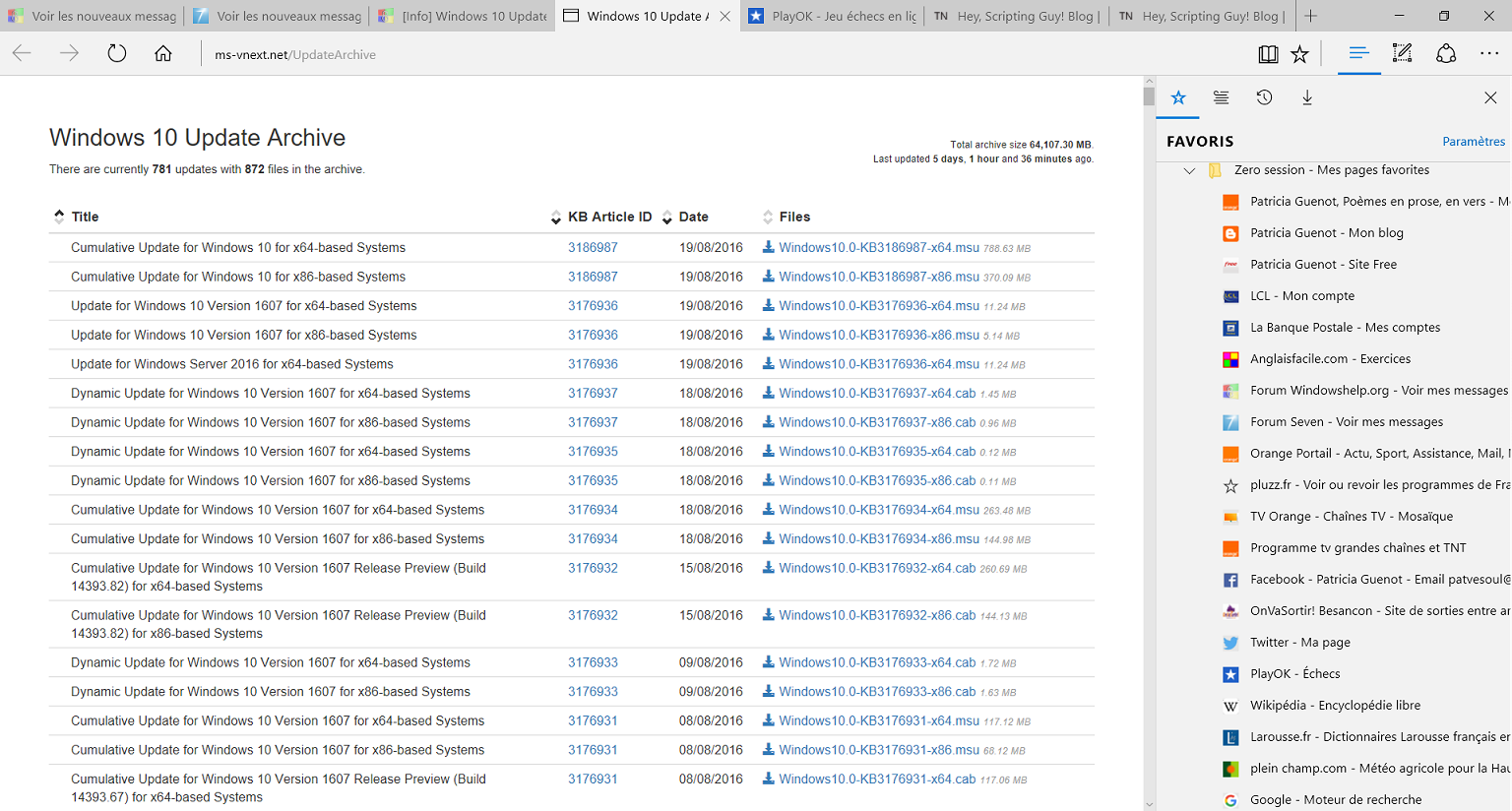Switch to the PlayOK chess tab

pos(832,16)
